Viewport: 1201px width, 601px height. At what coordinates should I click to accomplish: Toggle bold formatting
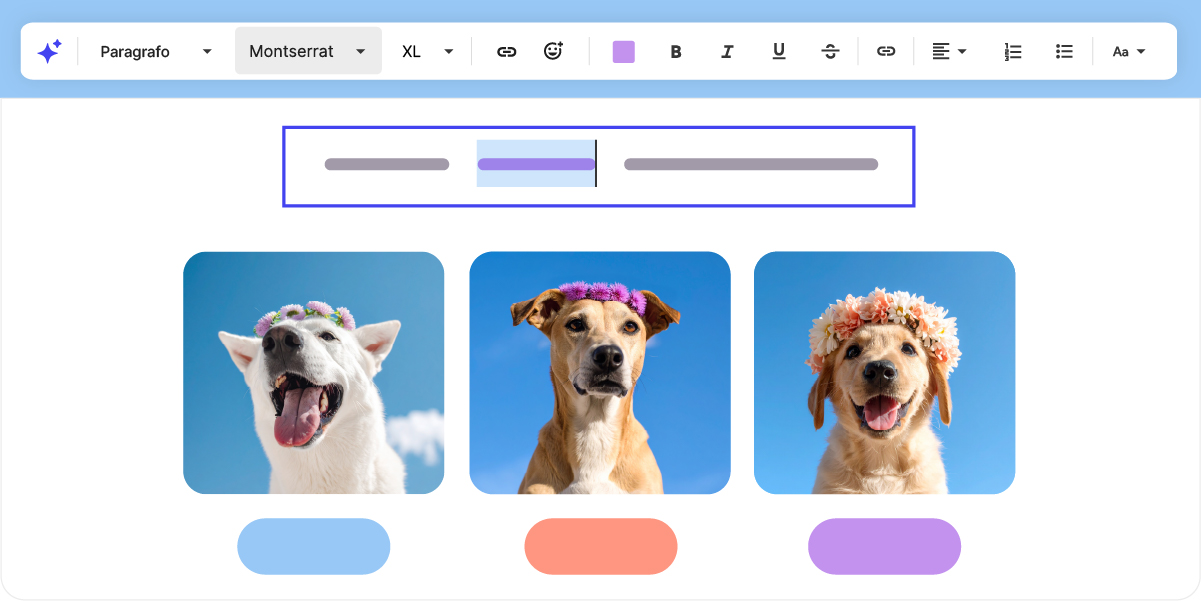point(676,51)
